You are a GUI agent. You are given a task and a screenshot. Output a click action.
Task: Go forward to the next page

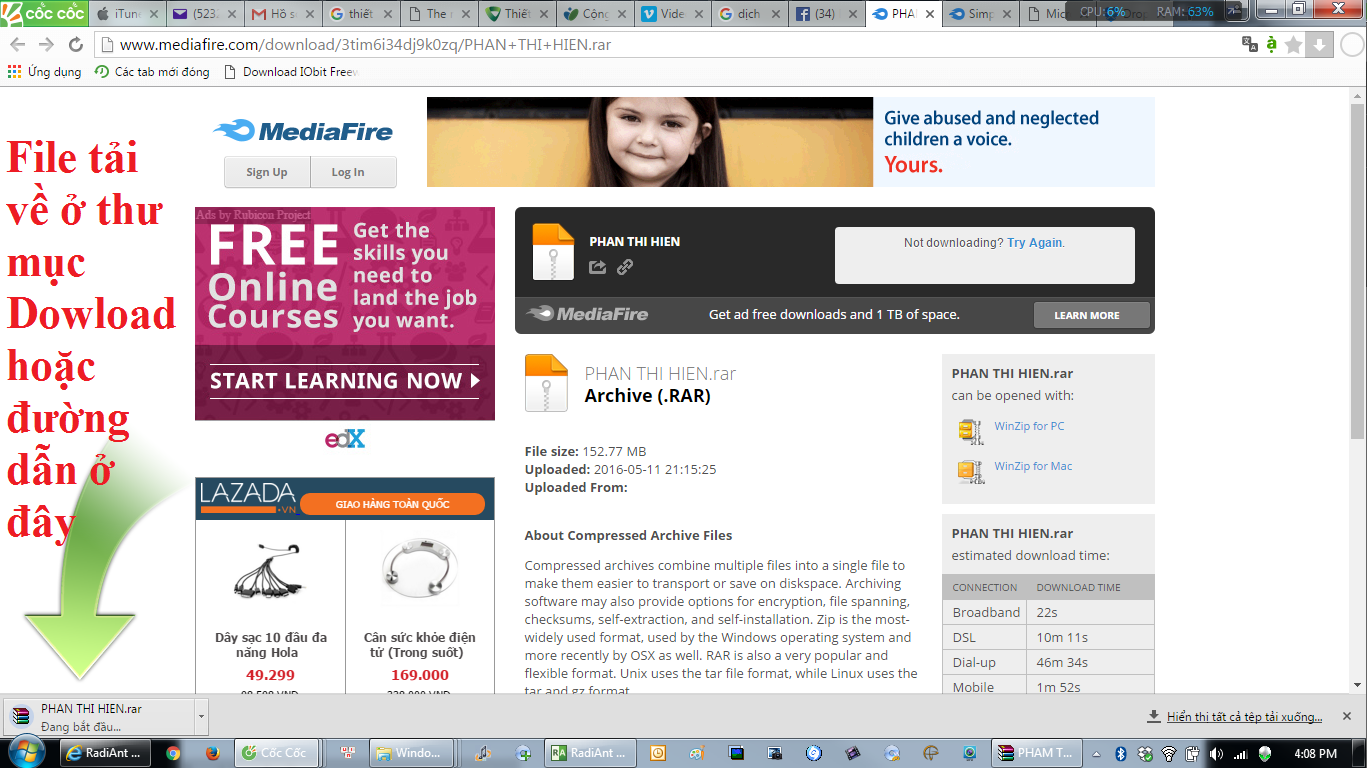(46, 45)
